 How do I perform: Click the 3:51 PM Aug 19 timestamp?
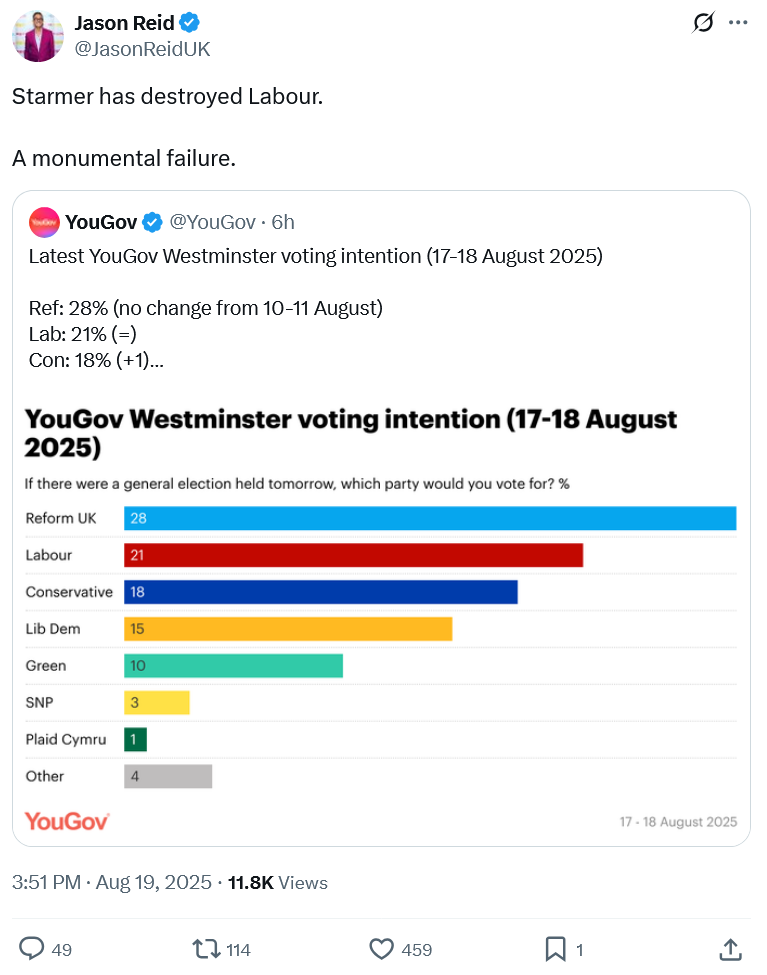click(x=112, y=883)
